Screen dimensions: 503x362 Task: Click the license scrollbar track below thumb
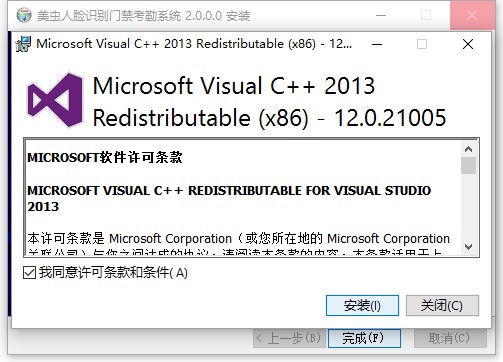tap(468, 207)
